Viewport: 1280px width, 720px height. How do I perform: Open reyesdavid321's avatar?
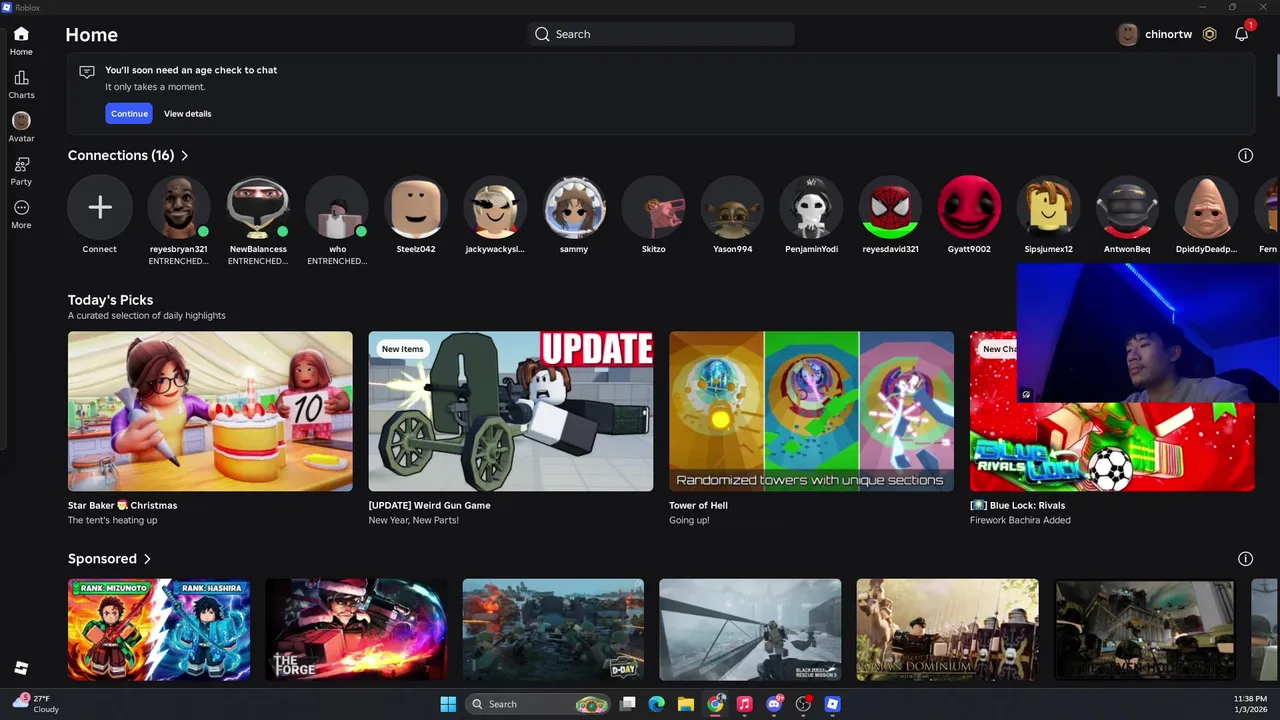pyautogui.click(x=890, y=208)
